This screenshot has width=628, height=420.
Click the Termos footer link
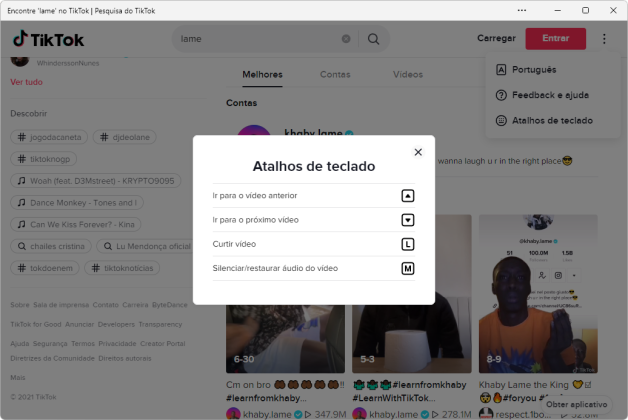[x=83, y=344]
